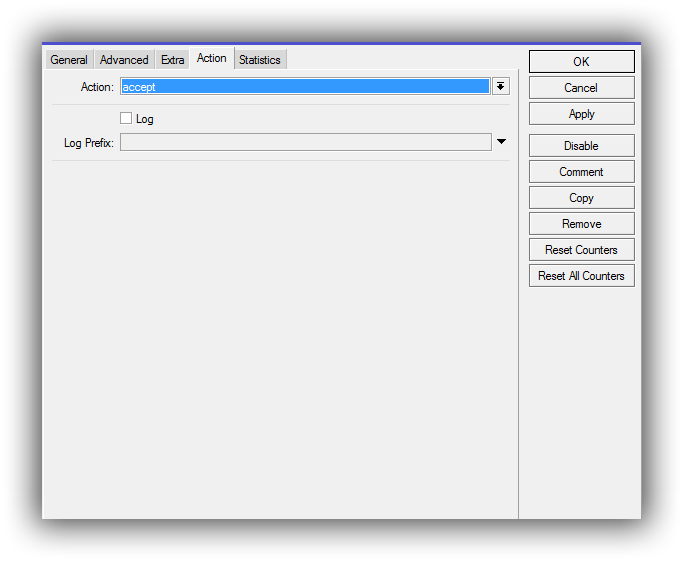Click the Log Prefix input field
The height and width of the screenshot is (561, 684).
click(x=306, y=142)
